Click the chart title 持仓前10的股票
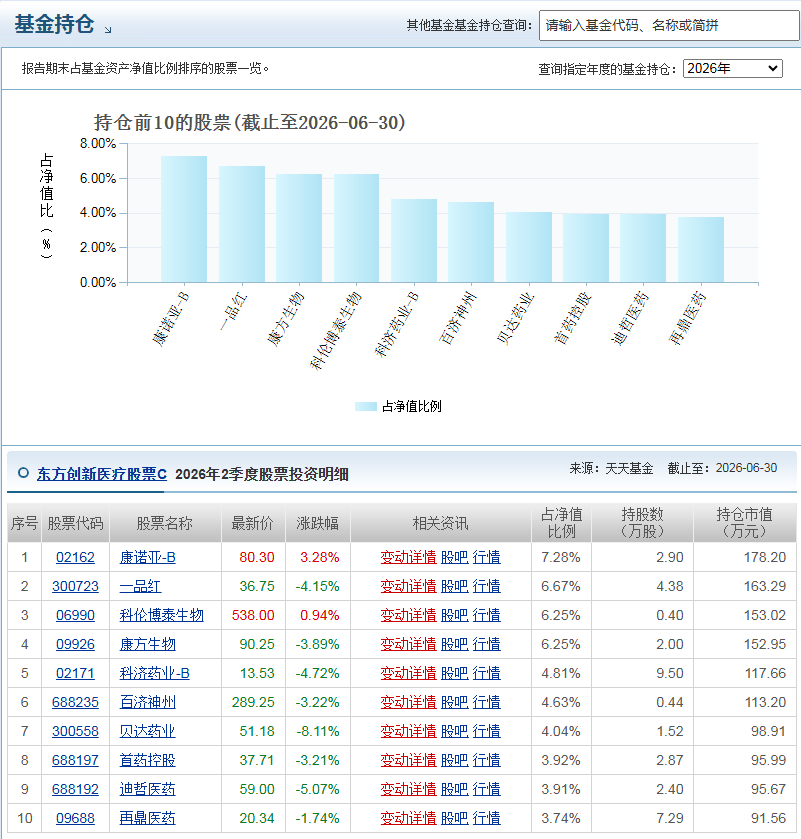The height and width of the screenshot is (839, 801). (x=249, y=123)
